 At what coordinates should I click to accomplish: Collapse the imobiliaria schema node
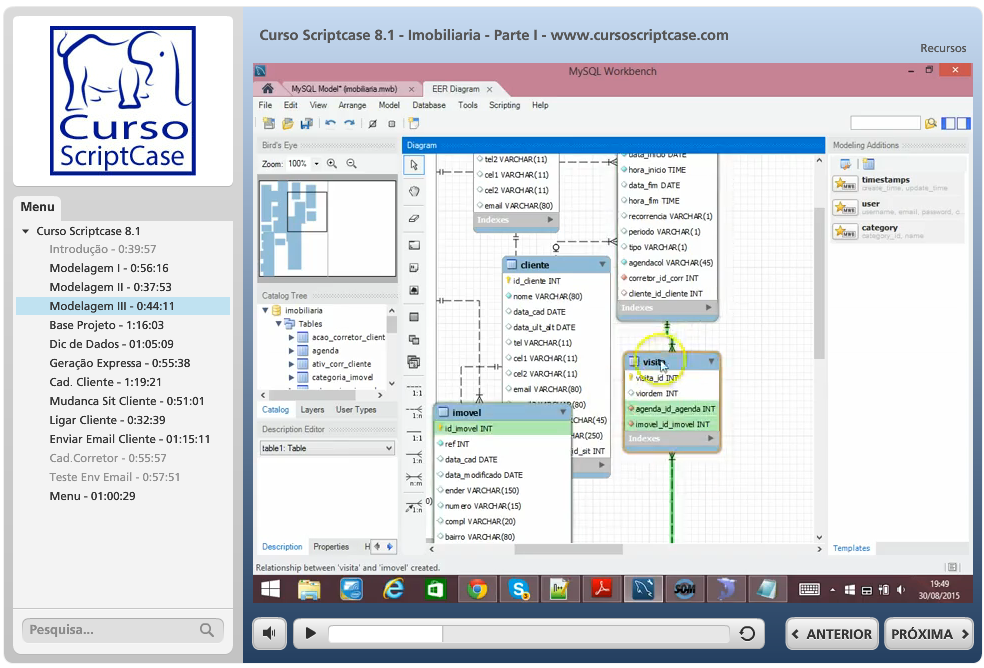pos(265,310)
